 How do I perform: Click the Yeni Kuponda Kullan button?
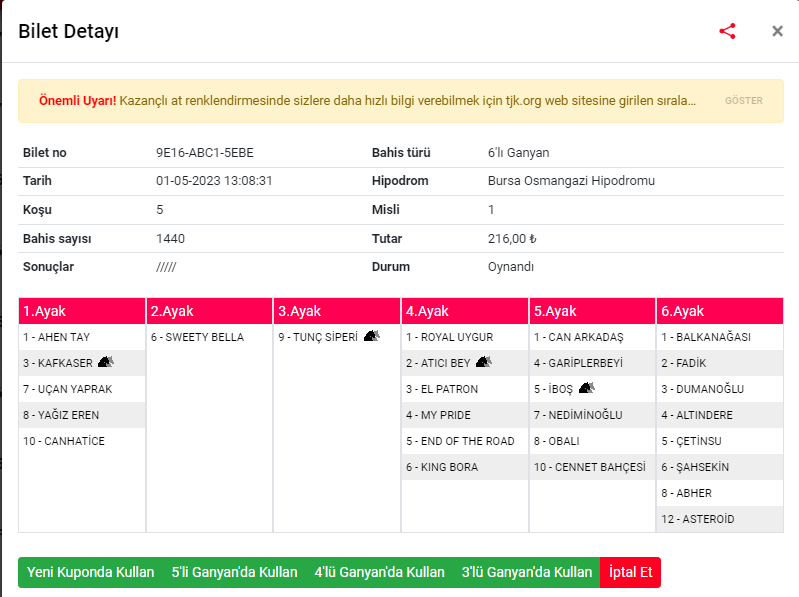point(91,572)
